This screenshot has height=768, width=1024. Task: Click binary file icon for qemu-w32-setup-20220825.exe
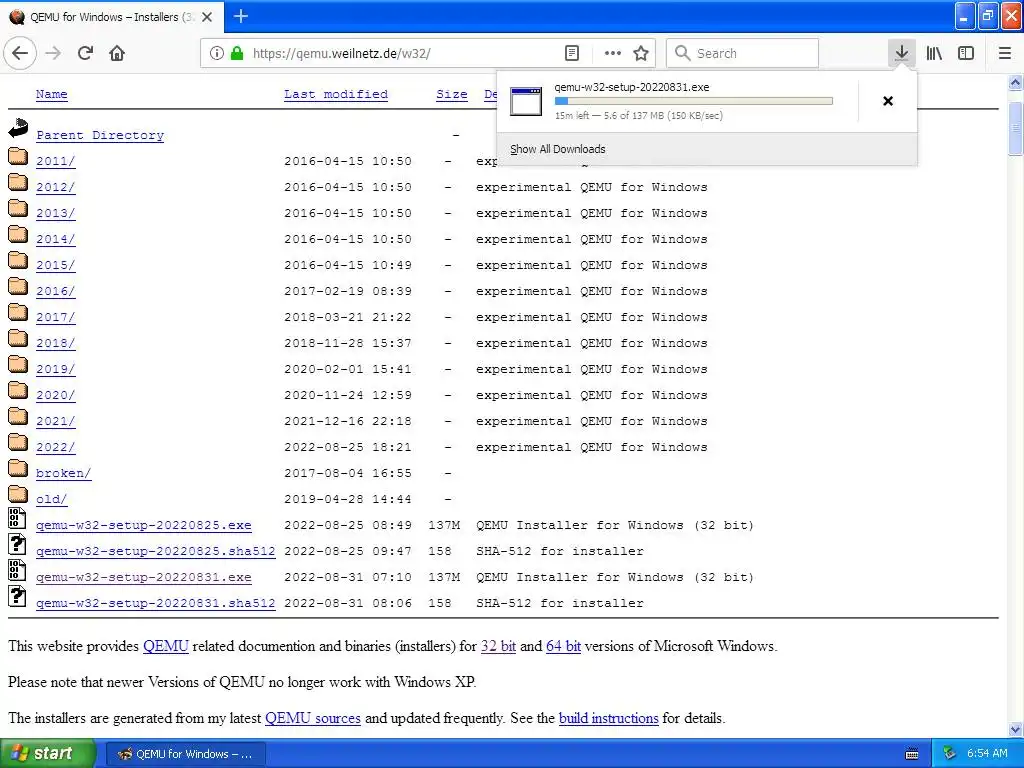[x=17, y=519]
